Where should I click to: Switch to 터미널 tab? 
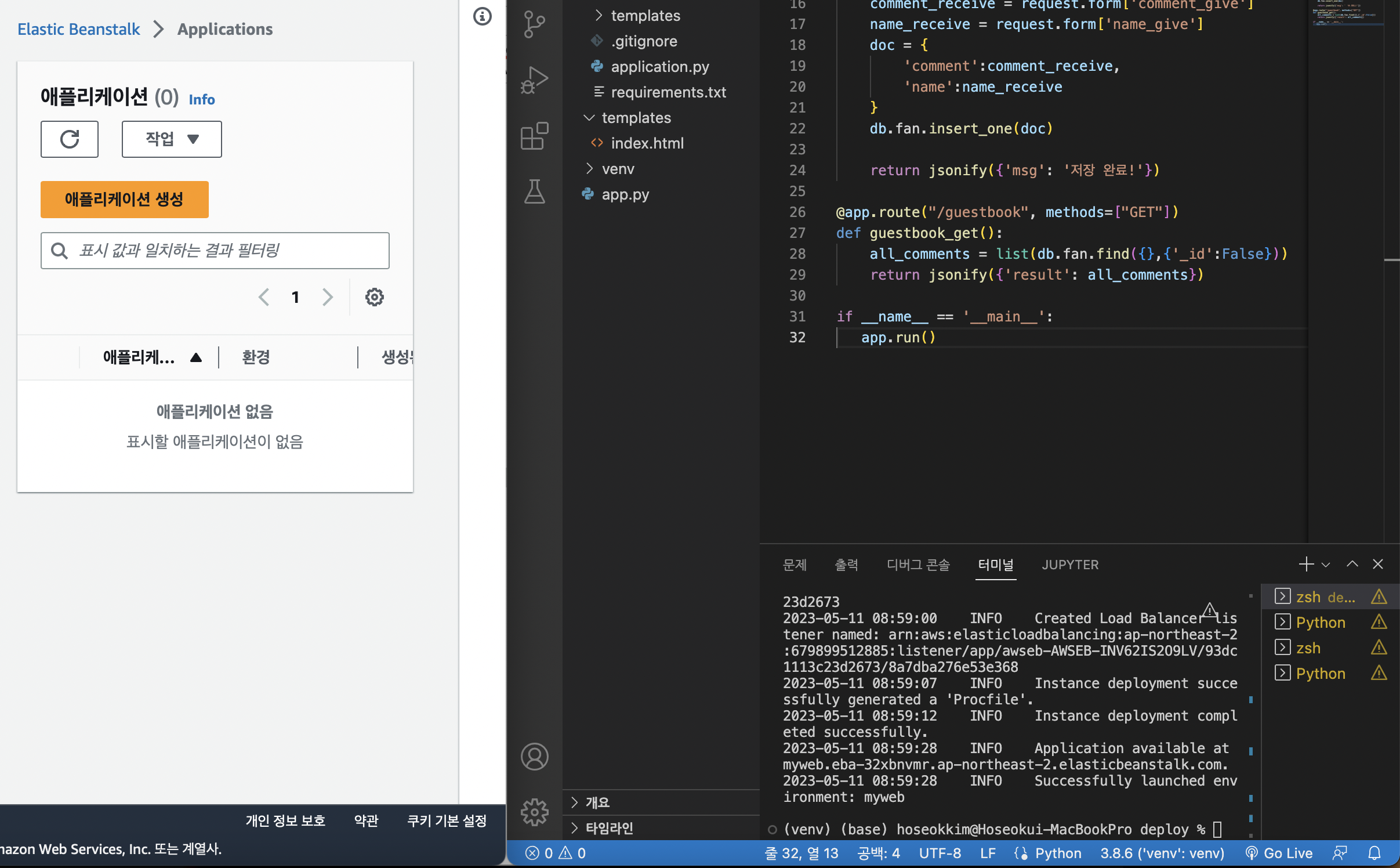click(995, 565)
